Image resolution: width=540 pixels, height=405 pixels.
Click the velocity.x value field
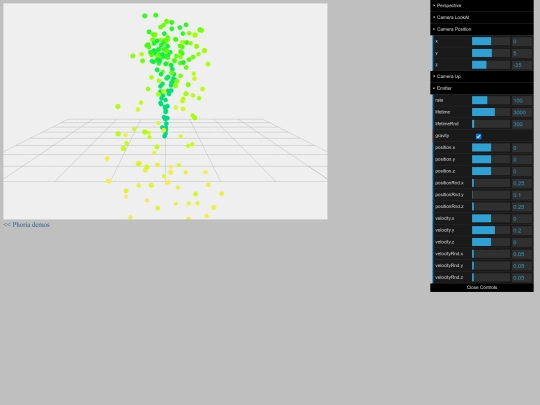(522, 218)
